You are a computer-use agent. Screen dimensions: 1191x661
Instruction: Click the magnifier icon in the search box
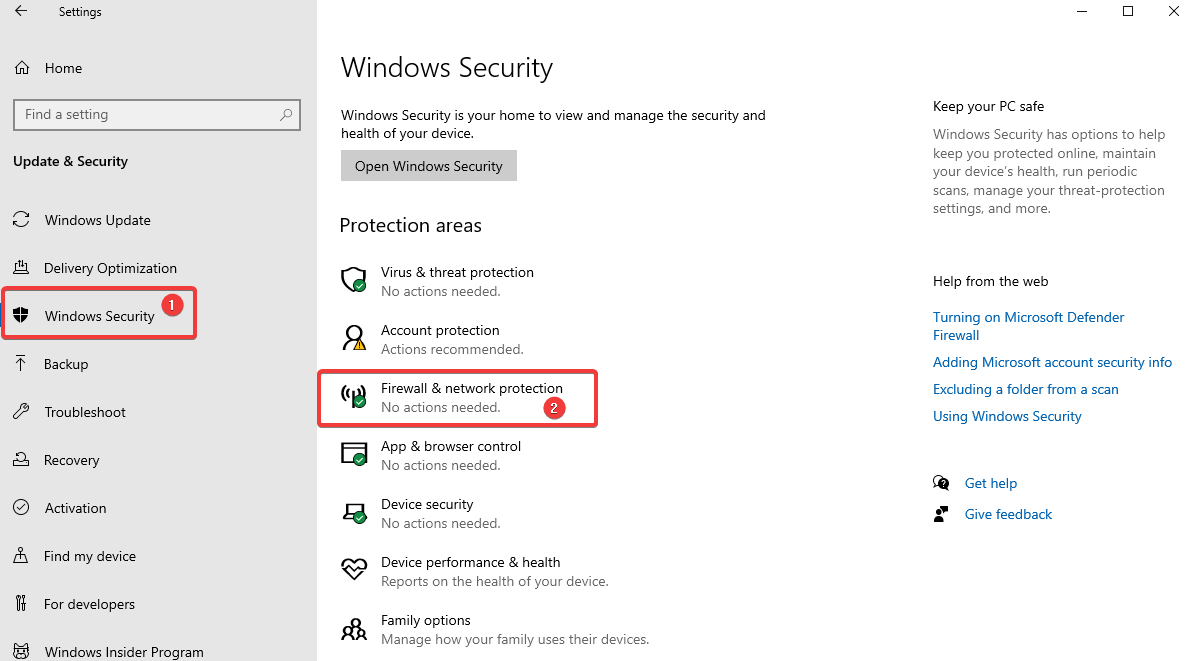coord(286,115)
